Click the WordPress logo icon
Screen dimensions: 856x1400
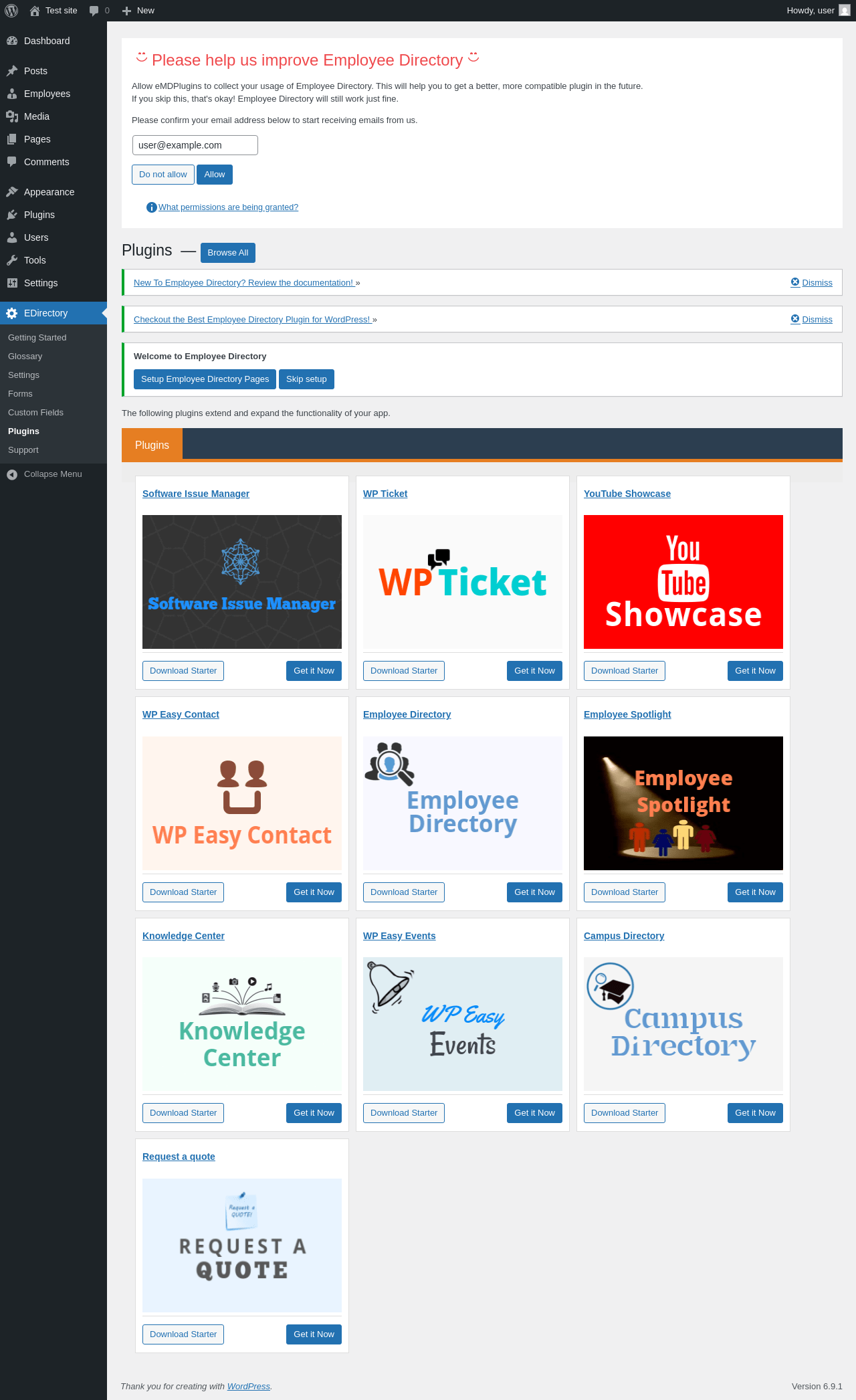[x=11, y=11]
